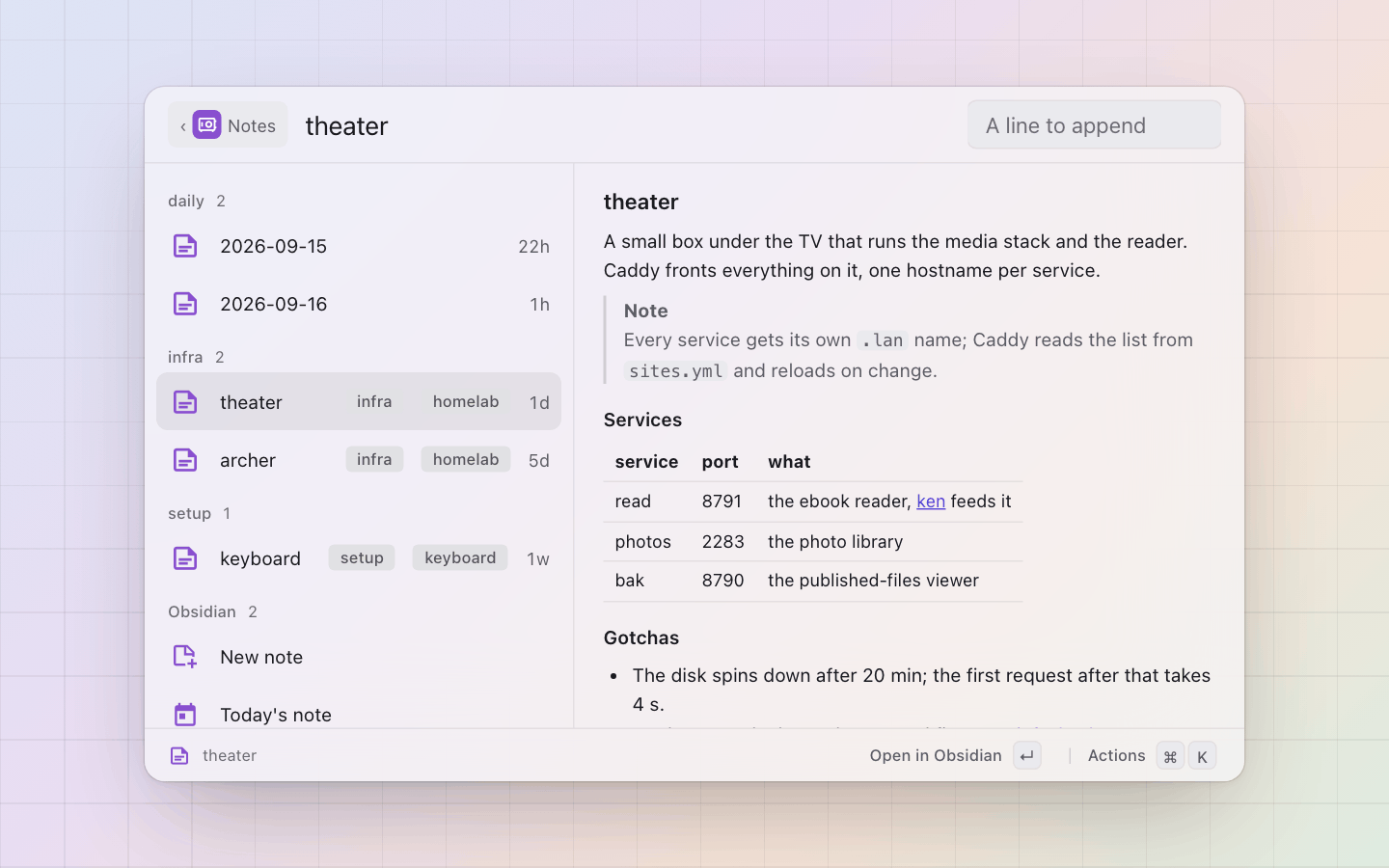1389x868 pixels.
Task: Click the document icon for theater row
Action: pos(185,402)
